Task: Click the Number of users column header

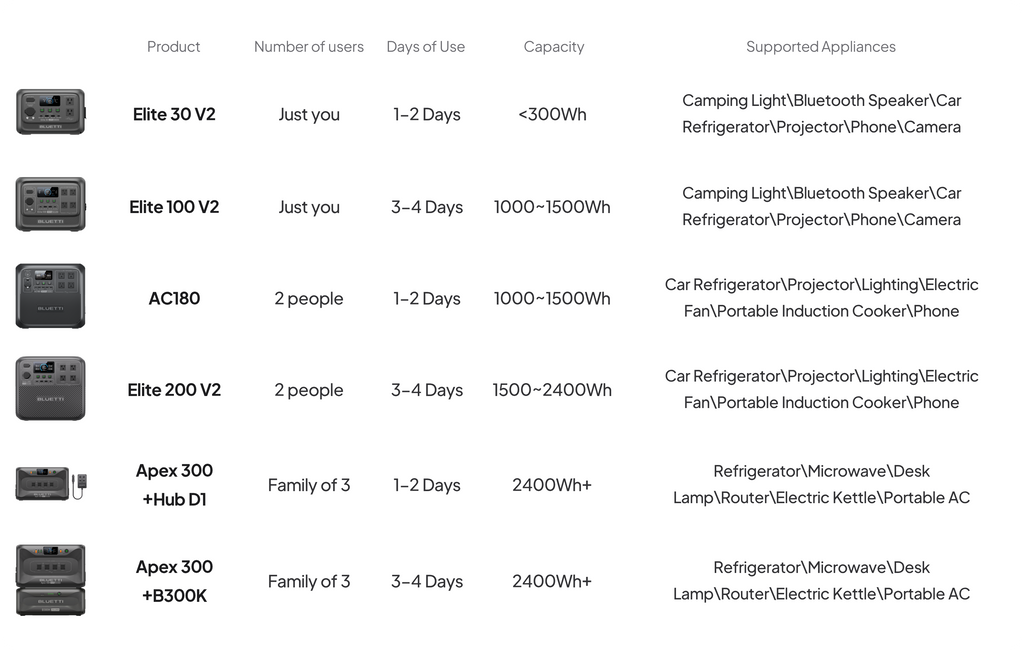Action: pyautogui.click(x=309, y=47)
